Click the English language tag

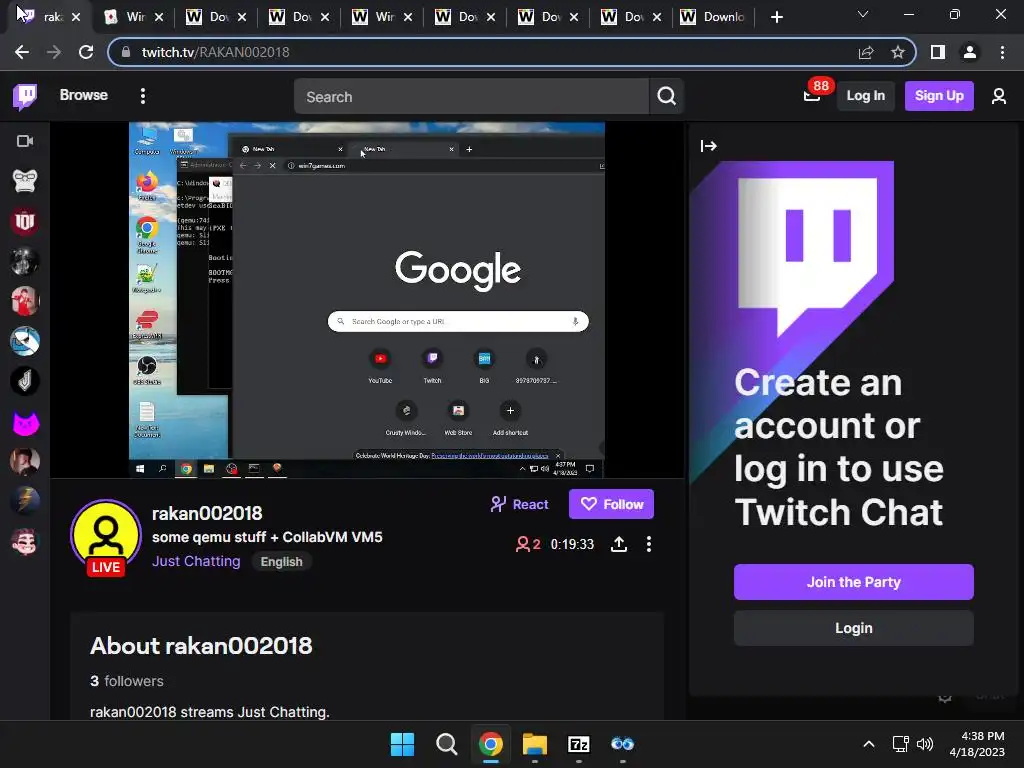tap(281, 562)
